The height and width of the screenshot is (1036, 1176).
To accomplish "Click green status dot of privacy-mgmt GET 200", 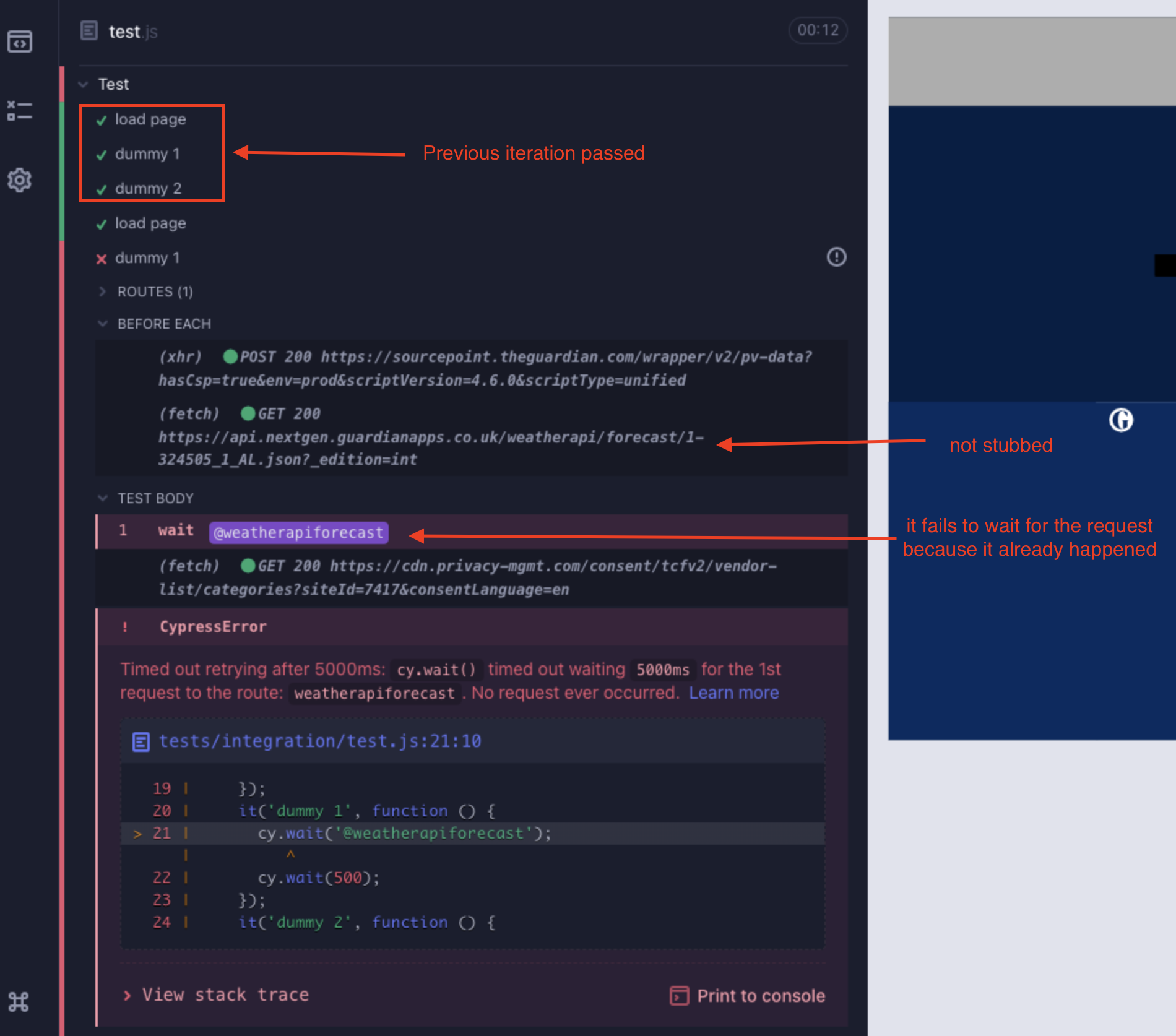I will tap(248, 566).
